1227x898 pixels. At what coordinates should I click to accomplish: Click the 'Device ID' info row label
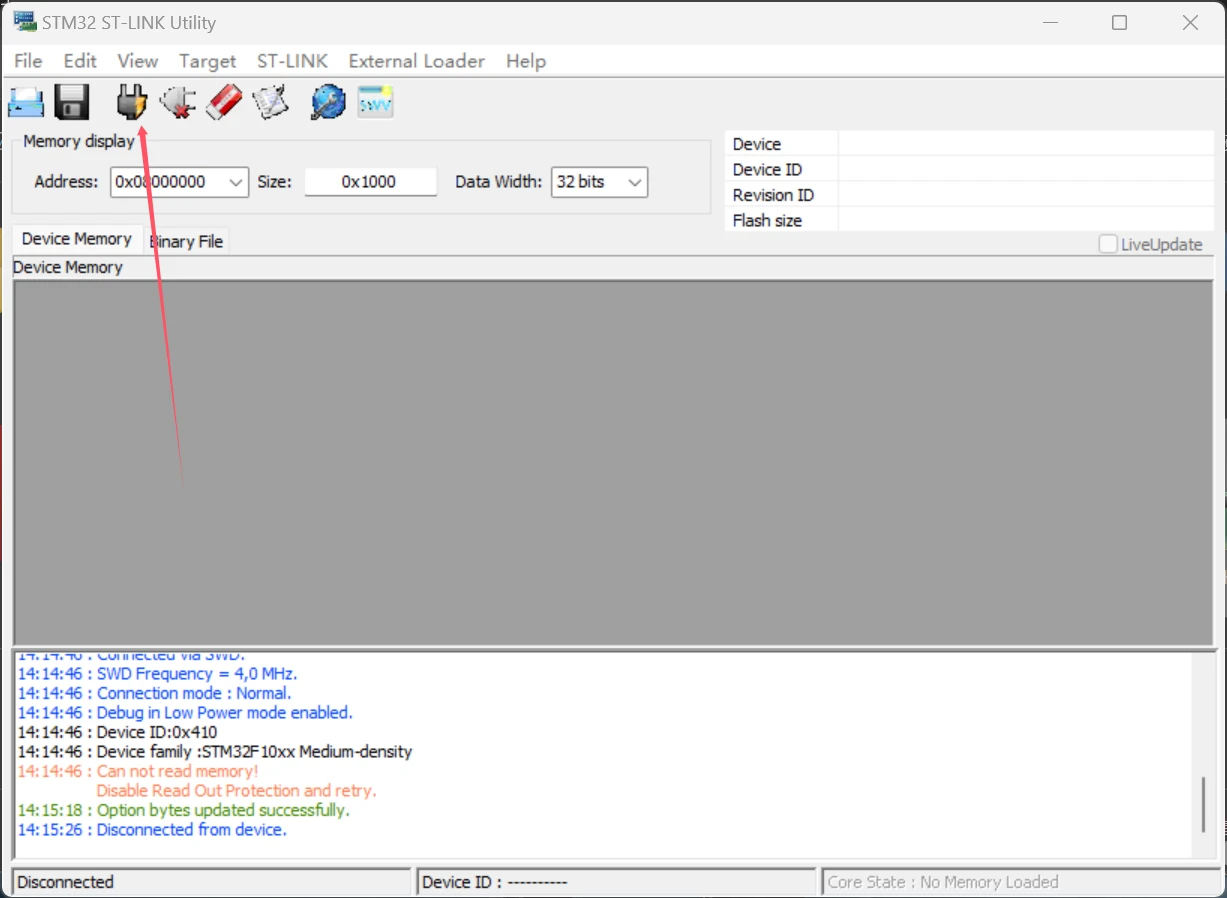(767, 170)
